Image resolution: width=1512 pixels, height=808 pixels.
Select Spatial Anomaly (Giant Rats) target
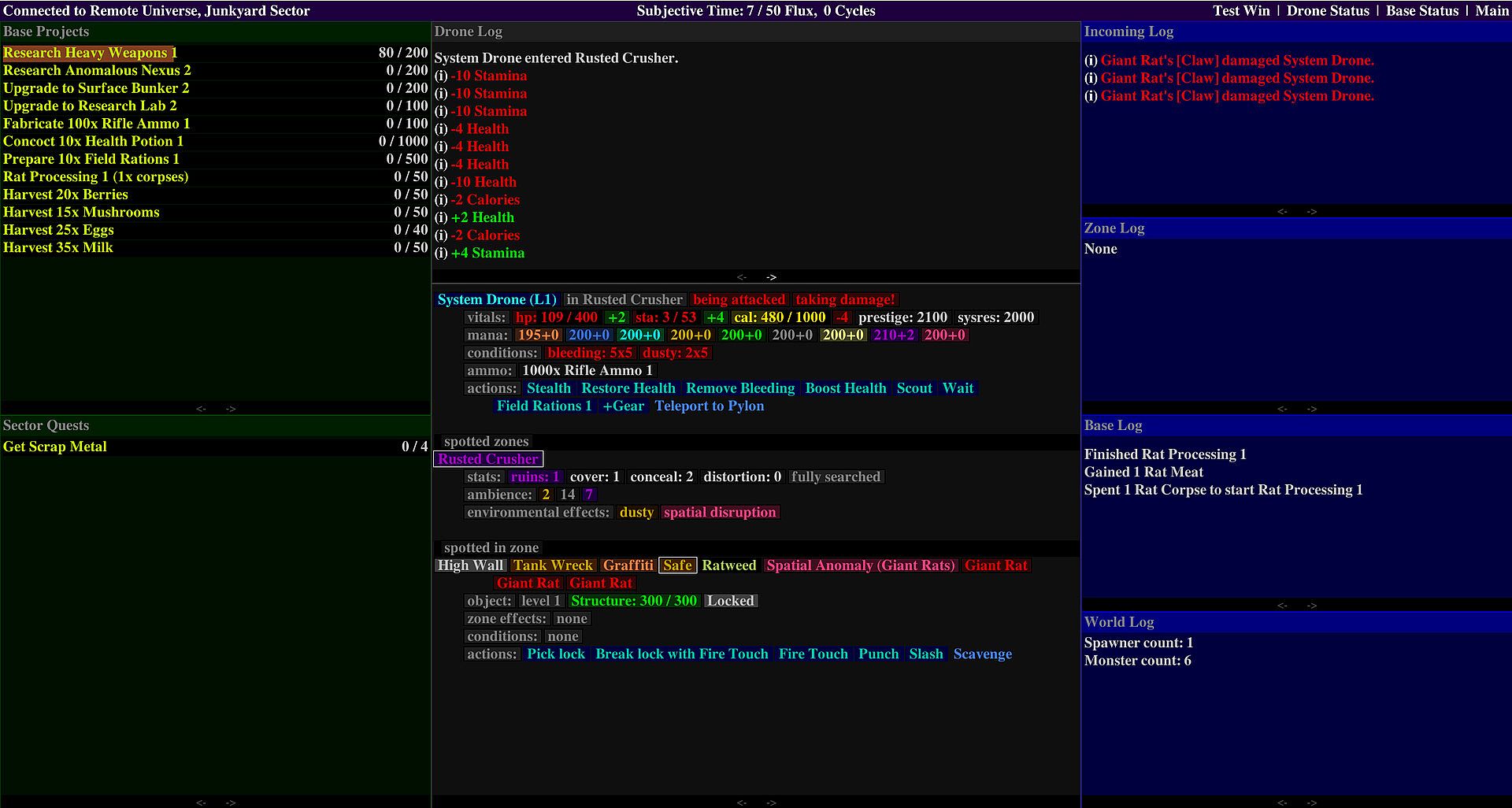[860, 565]
